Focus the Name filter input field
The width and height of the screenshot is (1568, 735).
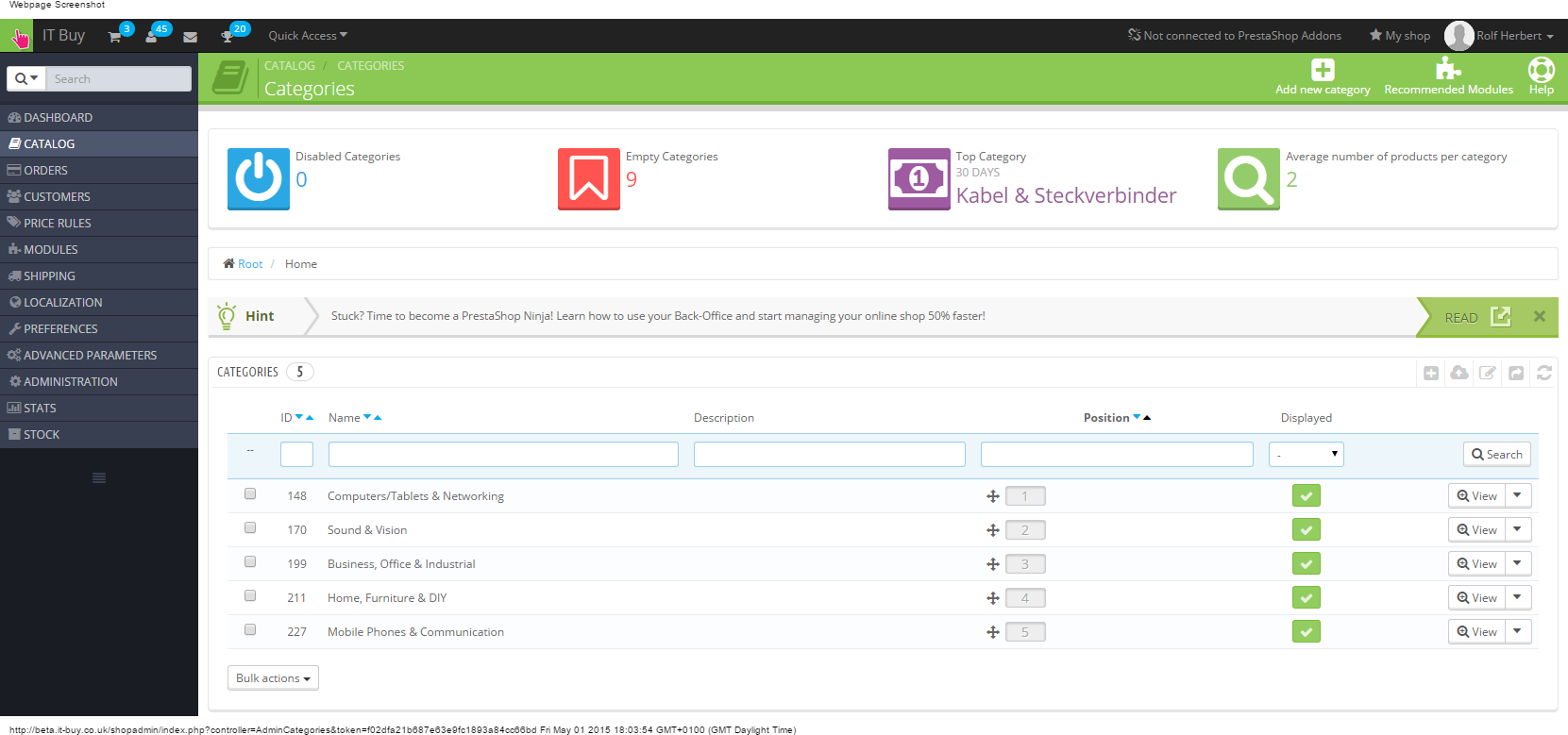point(503,454)
